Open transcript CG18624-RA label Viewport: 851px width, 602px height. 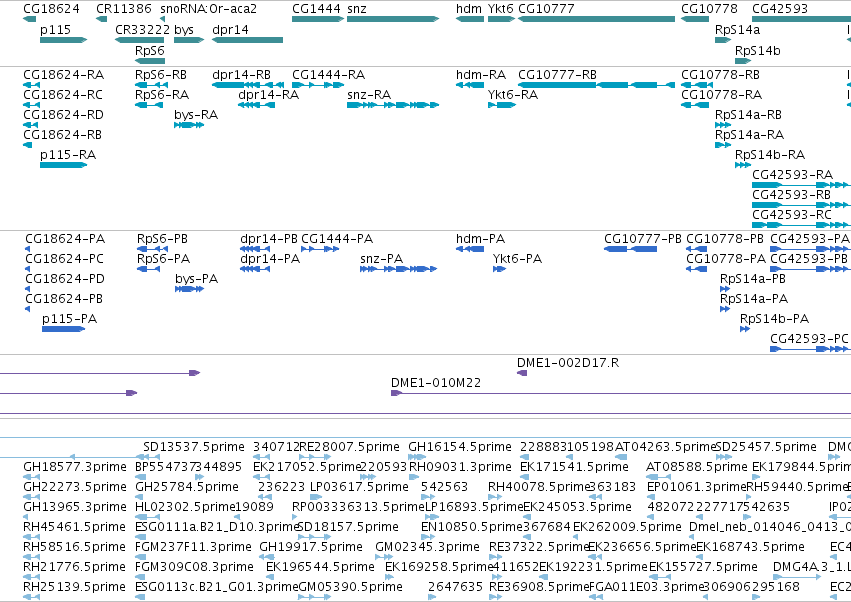(63, 74)
